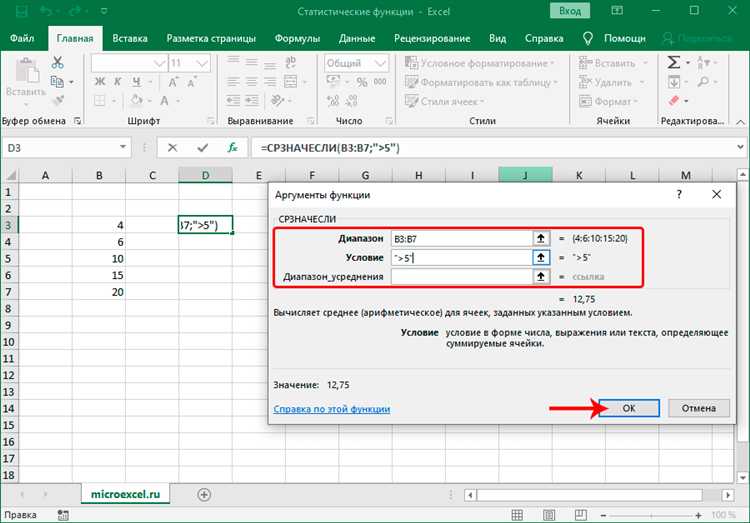Viewport: 750px width, 523px height.
Task: Click the Format Painter brush icon
Action: click(x=58, y=100)
